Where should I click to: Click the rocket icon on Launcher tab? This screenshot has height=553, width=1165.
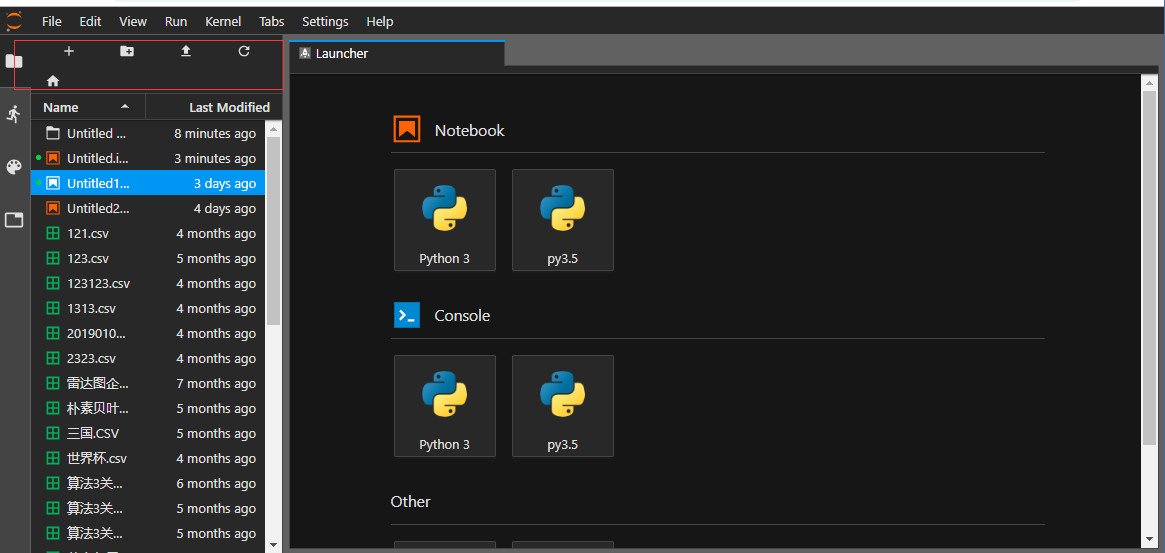pyautogui.click(x=305, y=54)
